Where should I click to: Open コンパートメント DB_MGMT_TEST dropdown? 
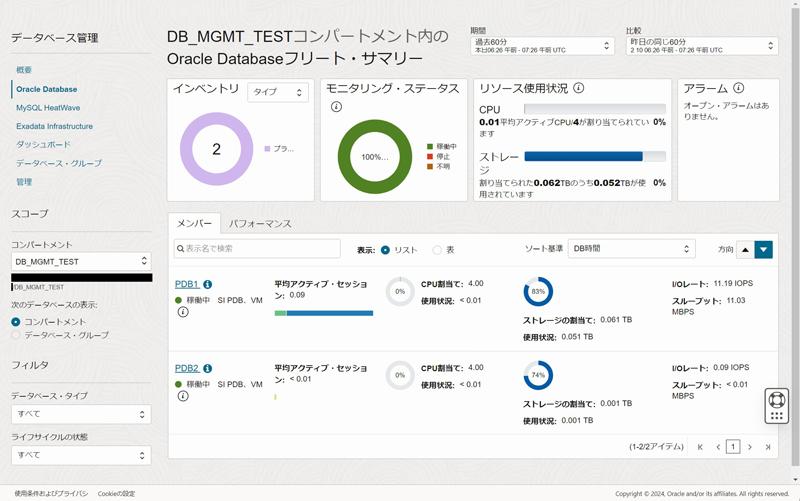point(82,261)
